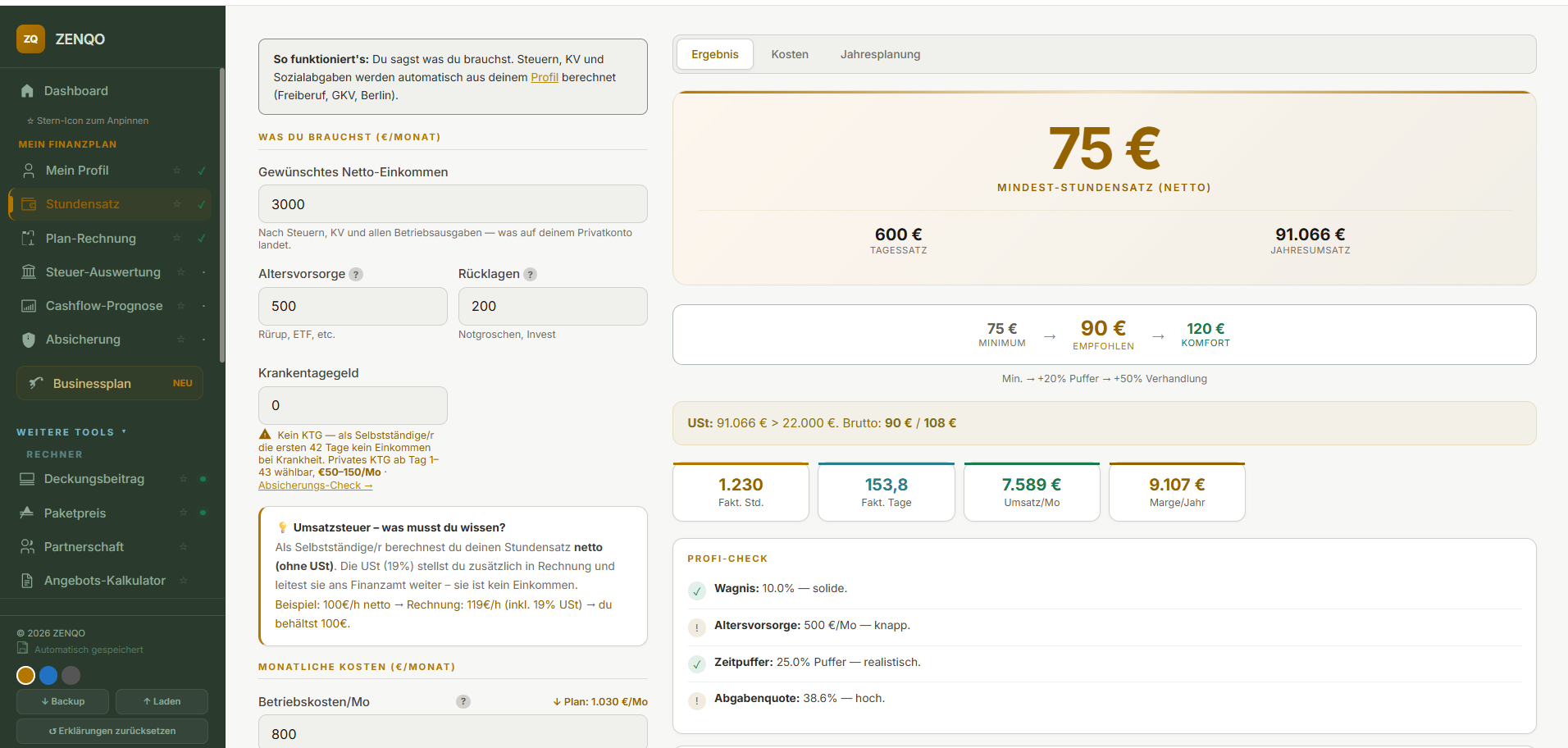Apply the Plan: 1.030 €/Mo suggestion
Image resolution: width=1568 pixels, height=748 pixels.
600,702
